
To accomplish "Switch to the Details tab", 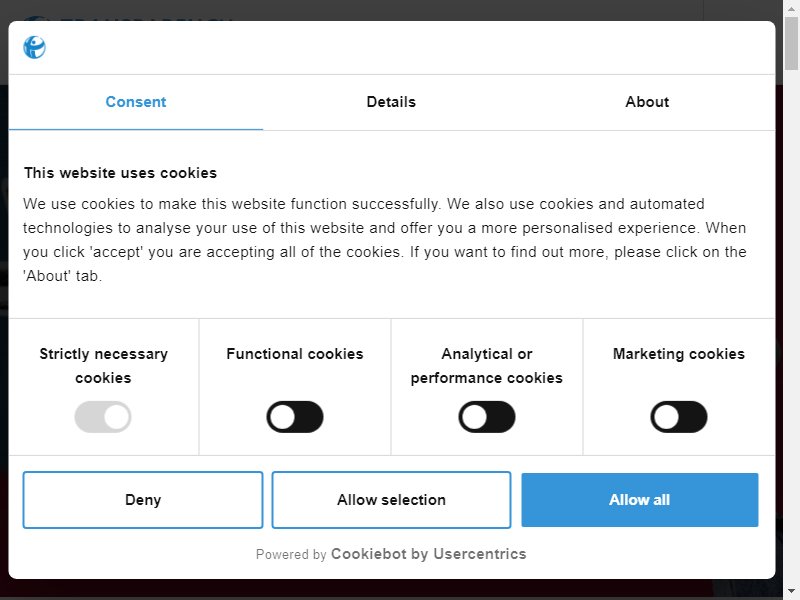I will pyautogui.click(x=391, y=102).
